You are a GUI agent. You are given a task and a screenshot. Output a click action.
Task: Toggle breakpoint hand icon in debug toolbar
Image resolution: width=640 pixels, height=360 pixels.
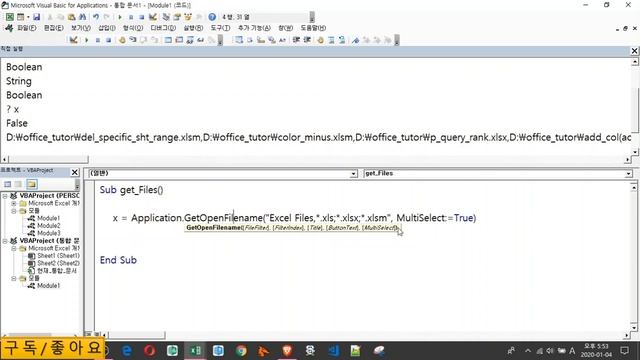pos(122,40)
